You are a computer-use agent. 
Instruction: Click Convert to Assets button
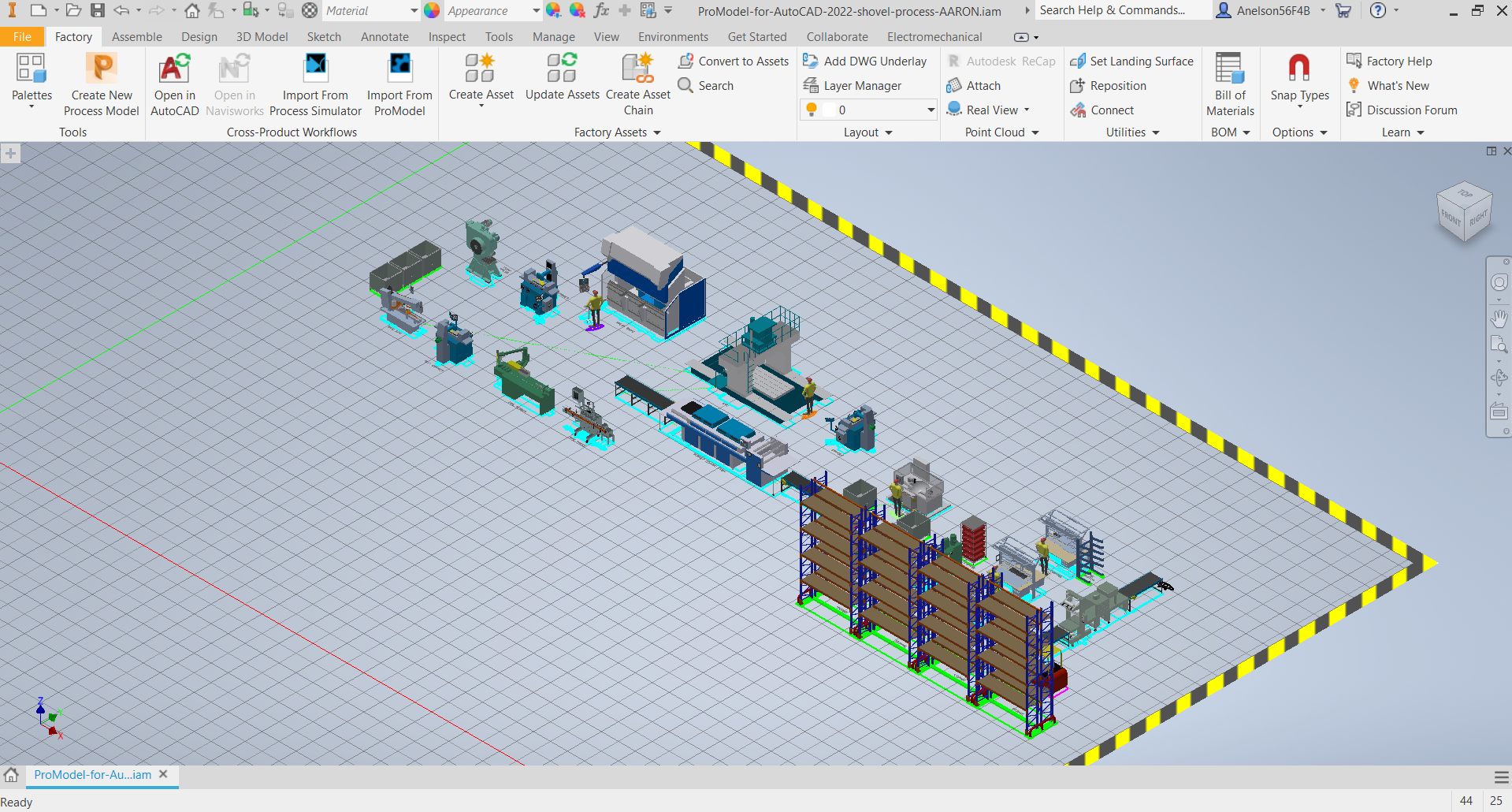[x=734, y=61]
